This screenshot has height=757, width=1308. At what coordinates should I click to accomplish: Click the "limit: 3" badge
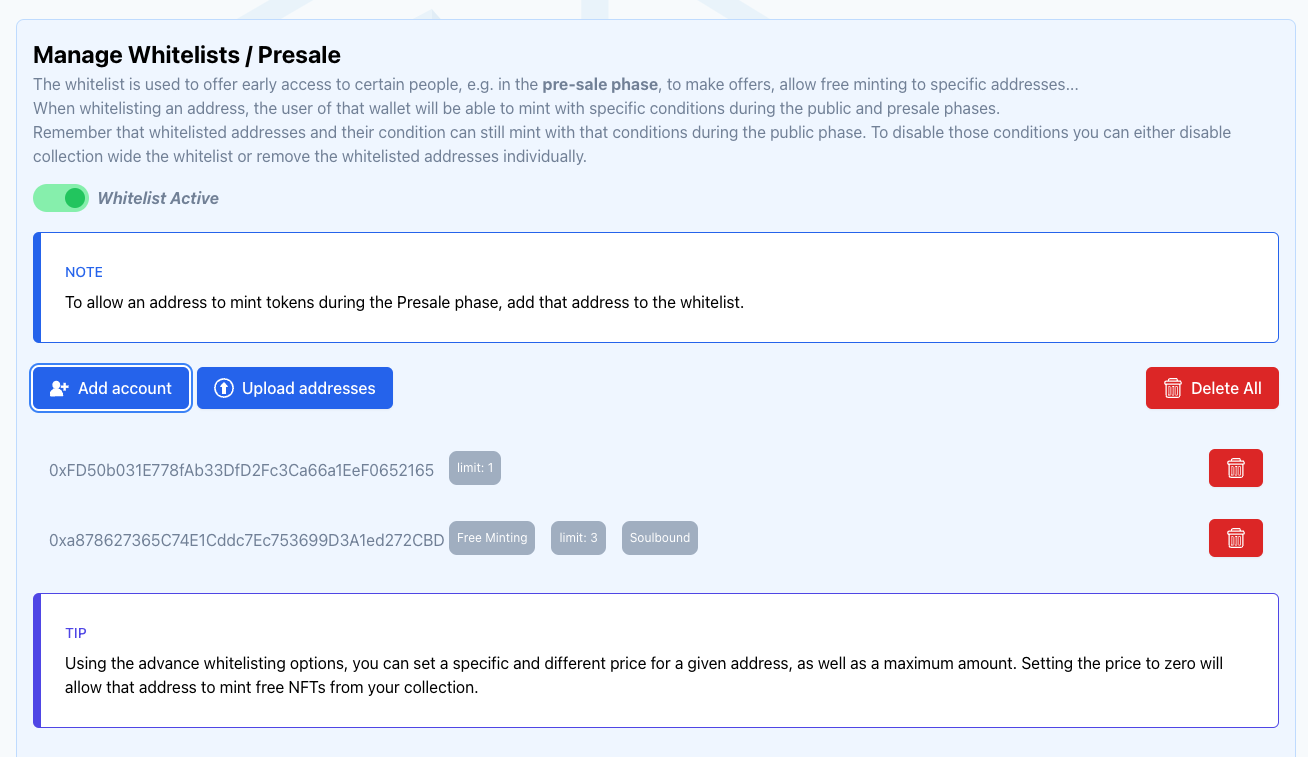coord(578,538)
